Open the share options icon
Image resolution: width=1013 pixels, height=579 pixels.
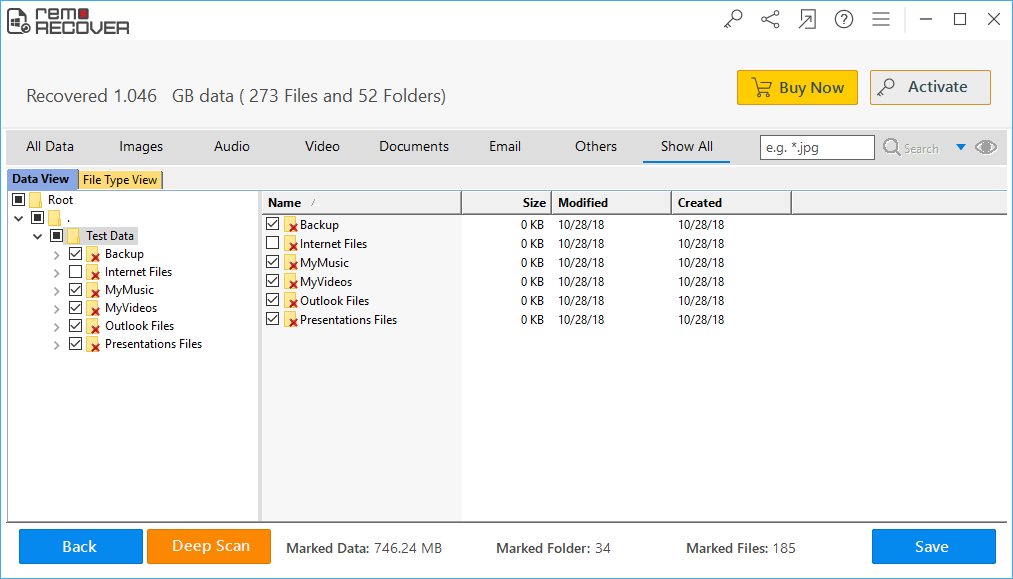(x=770, y=18)
